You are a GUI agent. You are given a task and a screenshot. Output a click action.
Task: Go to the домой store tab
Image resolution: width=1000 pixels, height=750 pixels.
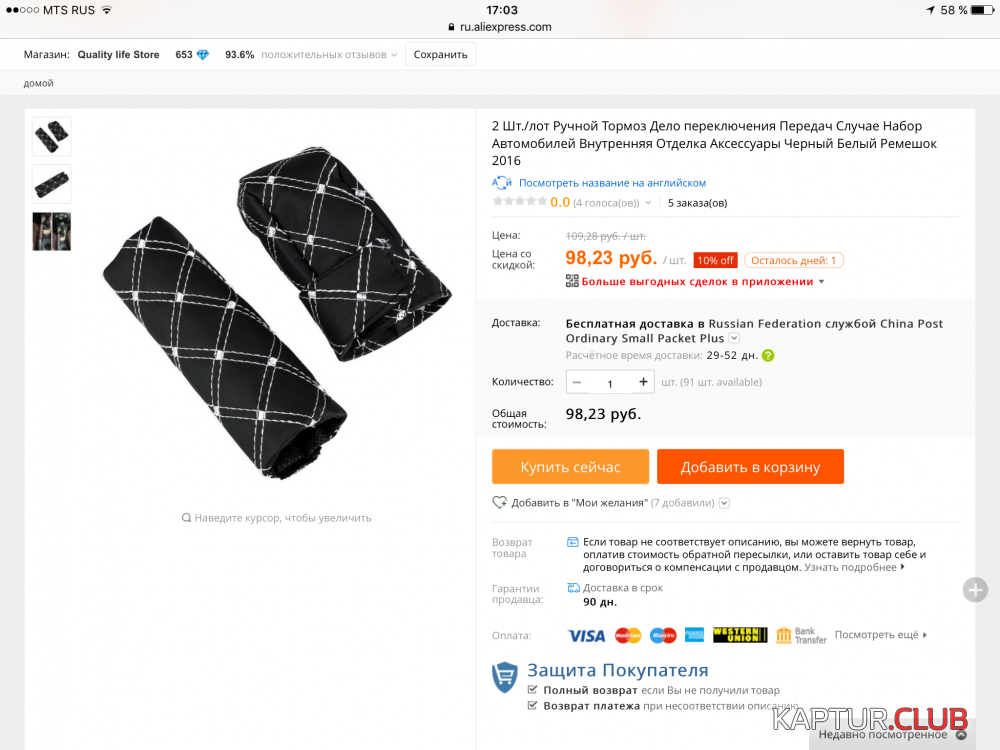click(38, 83)
